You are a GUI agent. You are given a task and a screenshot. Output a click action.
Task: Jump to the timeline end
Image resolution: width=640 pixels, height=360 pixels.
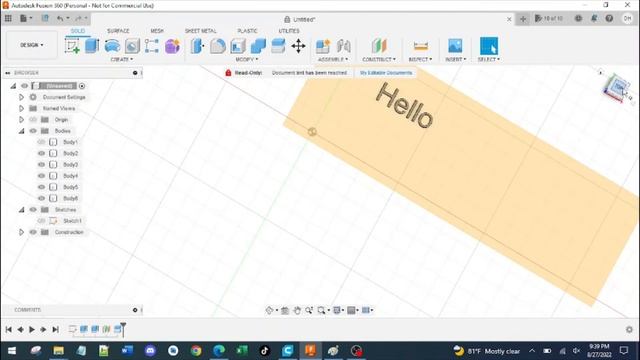coord(56,329)
